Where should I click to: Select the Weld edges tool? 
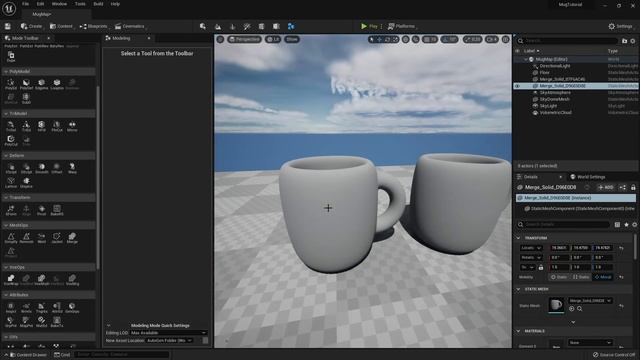coord(42,238)
